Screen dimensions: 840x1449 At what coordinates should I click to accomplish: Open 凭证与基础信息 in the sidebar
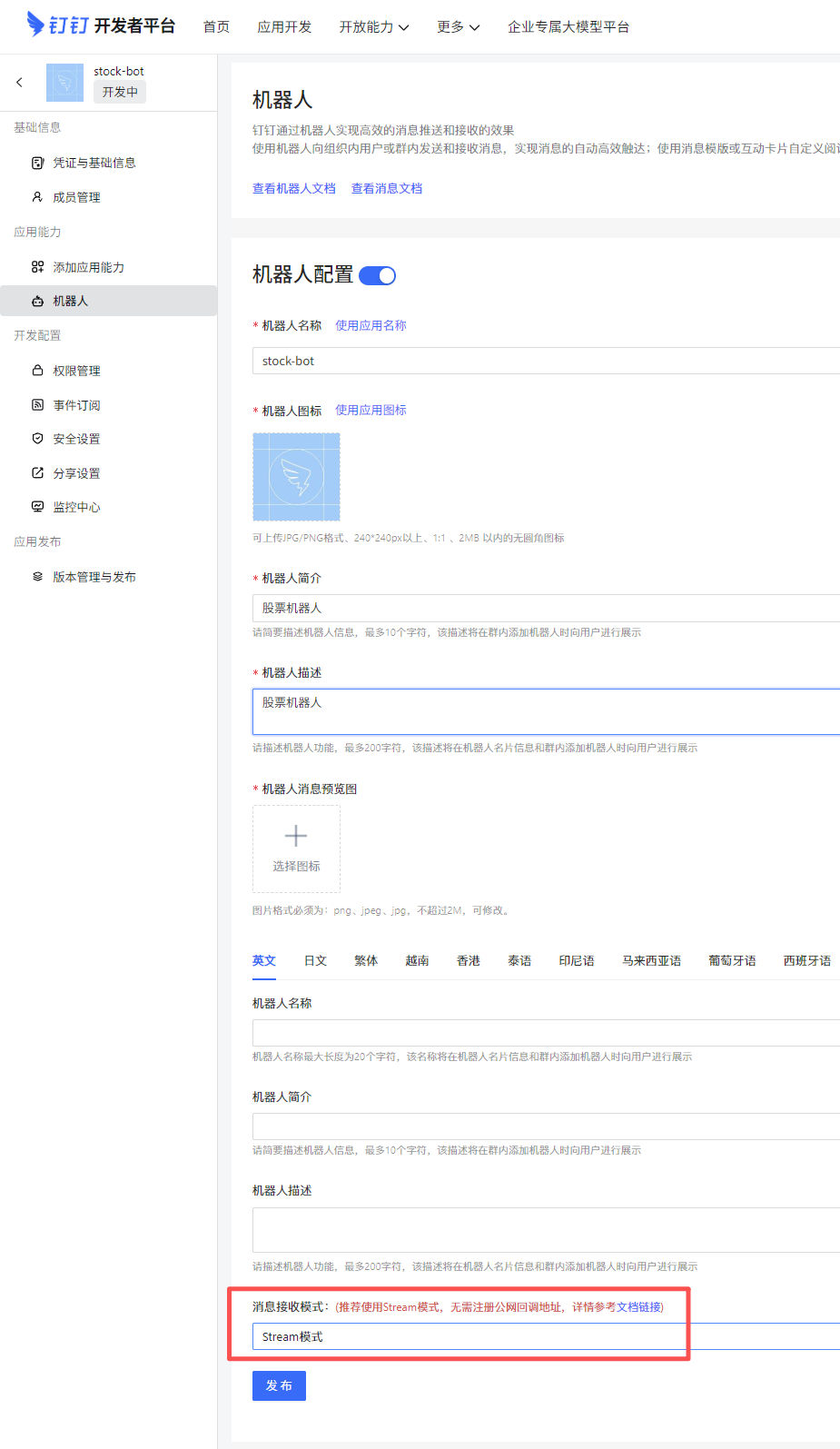94,163
